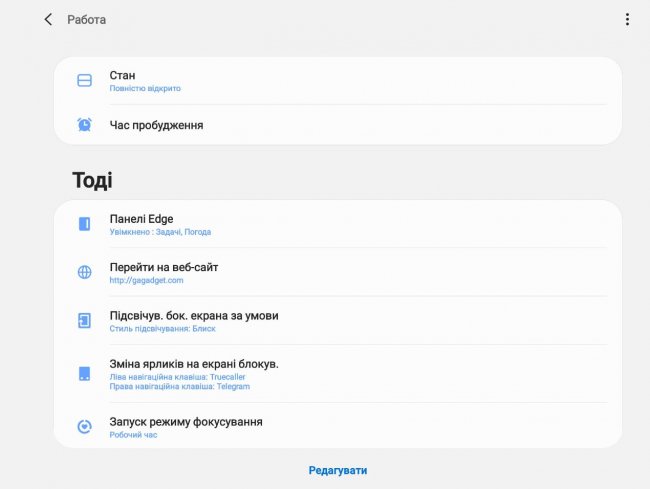Click the lock screen shortcuts icon
The image size is (650, 489).
[85, 374]
